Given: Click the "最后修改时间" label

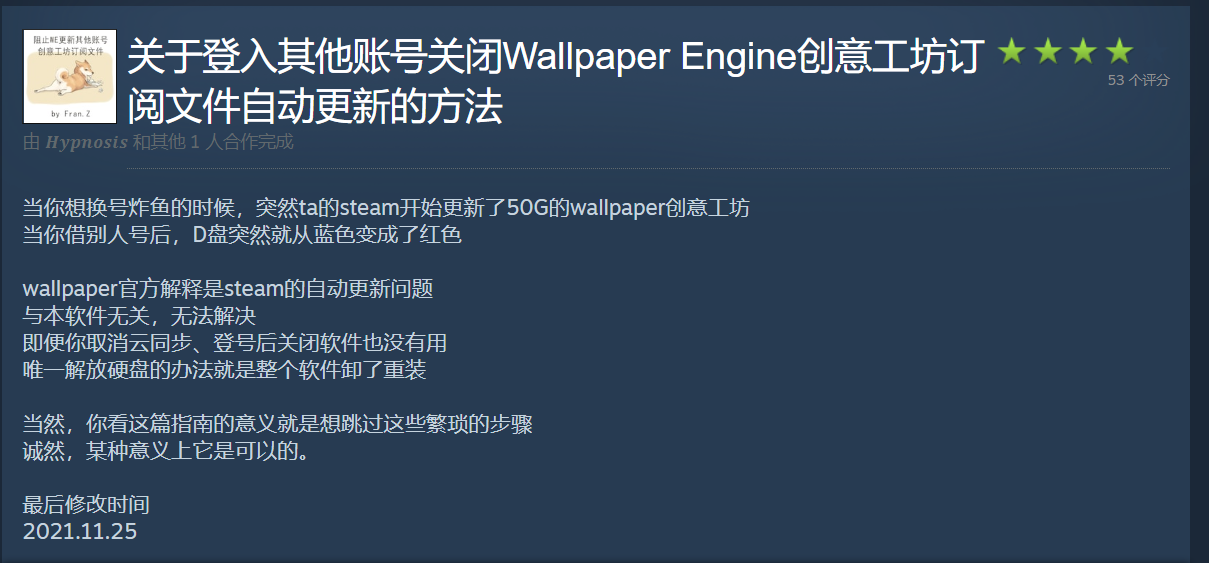Looking at the screenshot, I should point(86,505).
